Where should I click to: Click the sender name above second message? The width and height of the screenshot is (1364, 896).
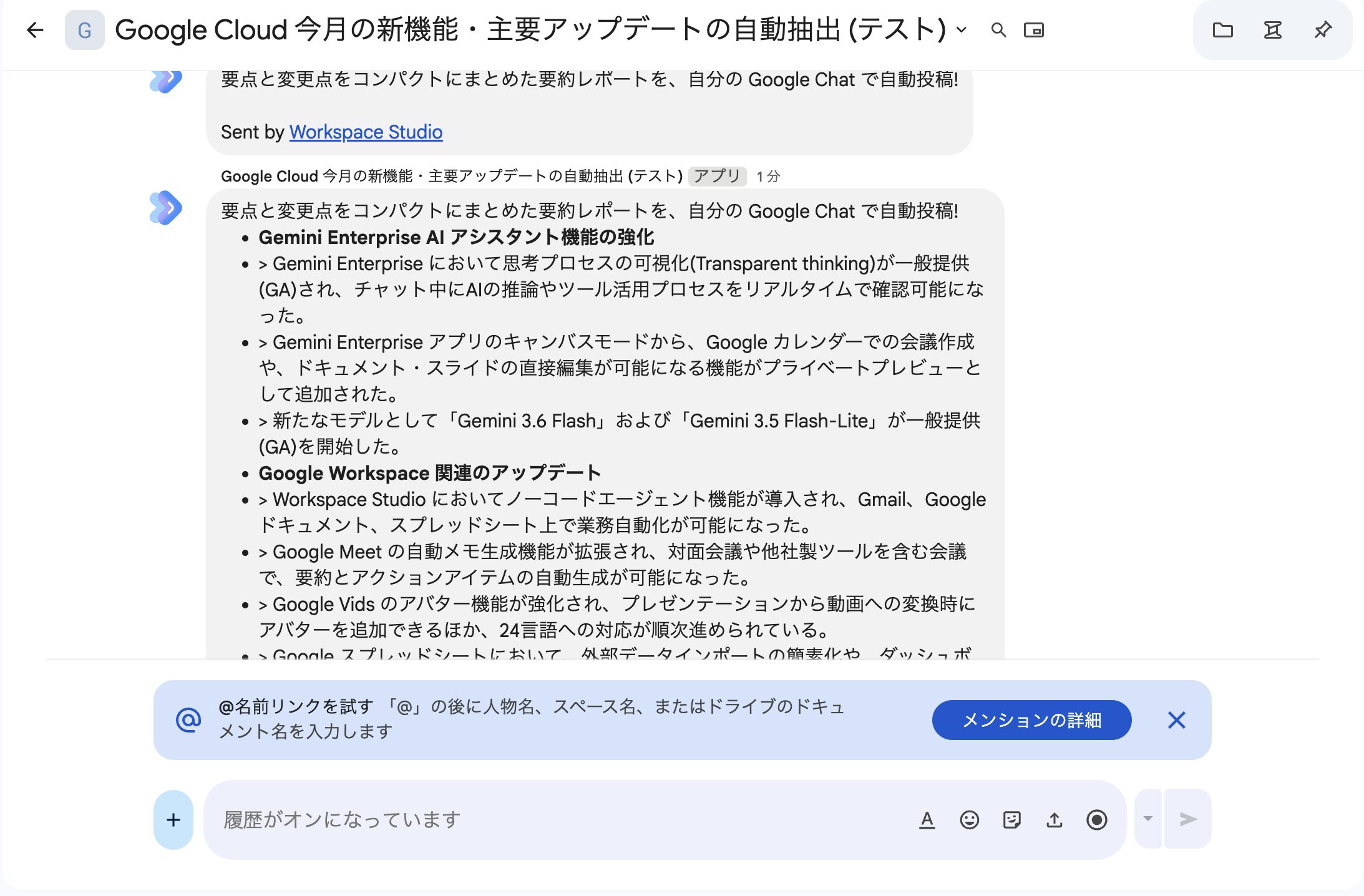click(452, 177)
